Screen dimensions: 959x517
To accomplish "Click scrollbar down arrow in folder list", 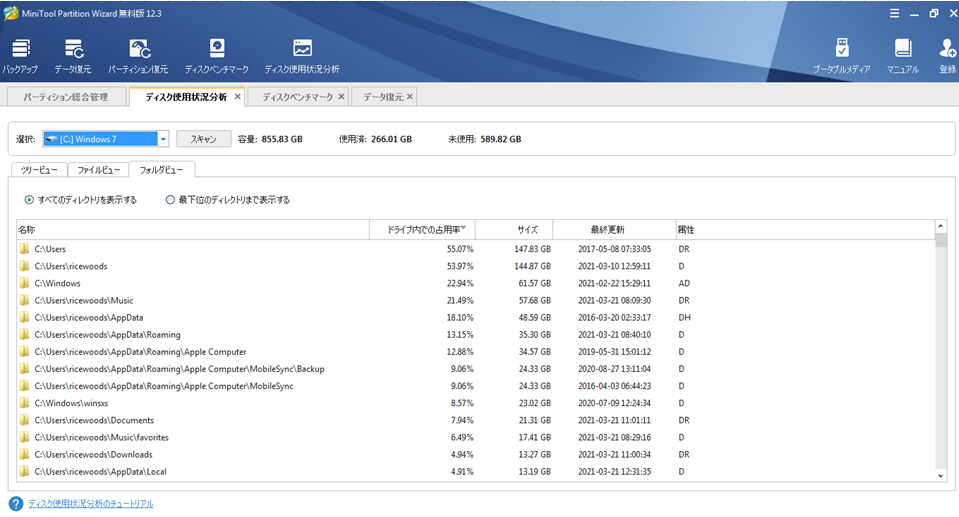I will (x=941, y=476).
